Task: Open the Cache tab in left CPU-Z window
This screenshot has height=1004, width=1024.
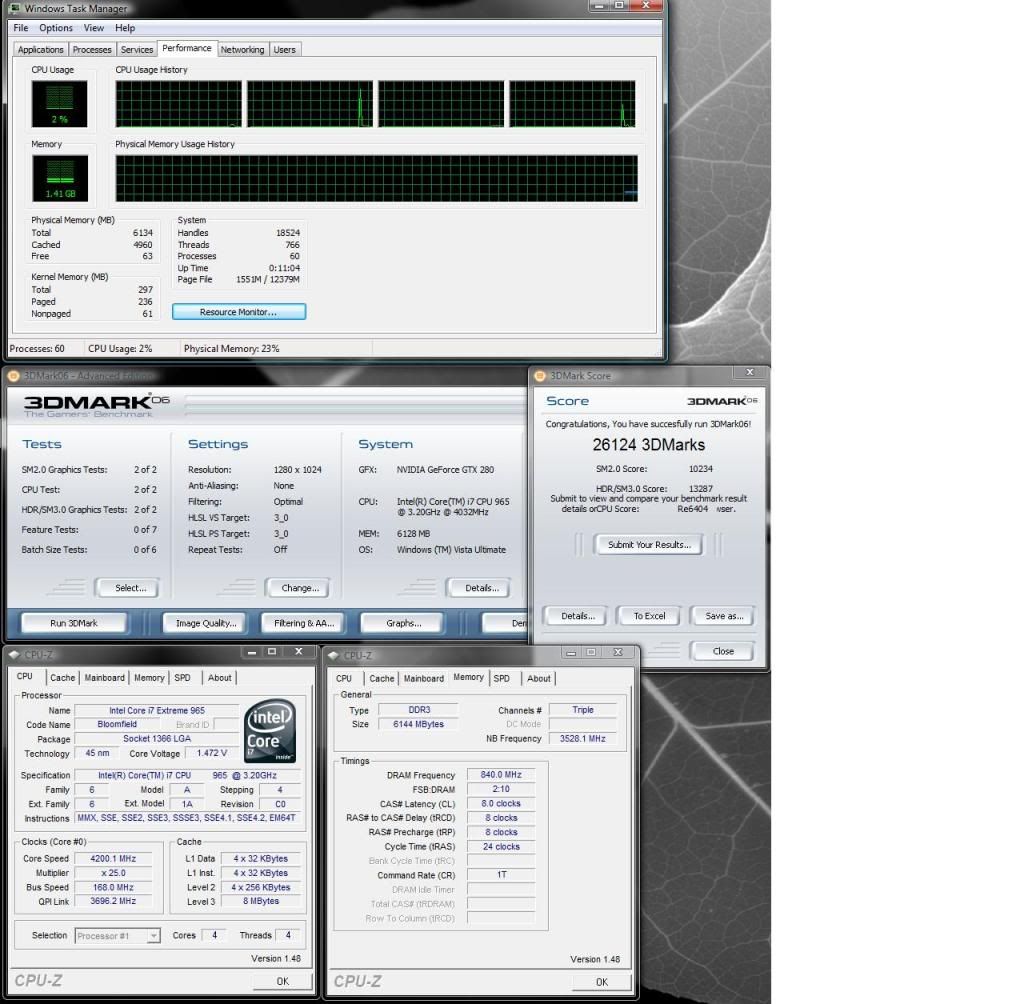Action: 63,678
